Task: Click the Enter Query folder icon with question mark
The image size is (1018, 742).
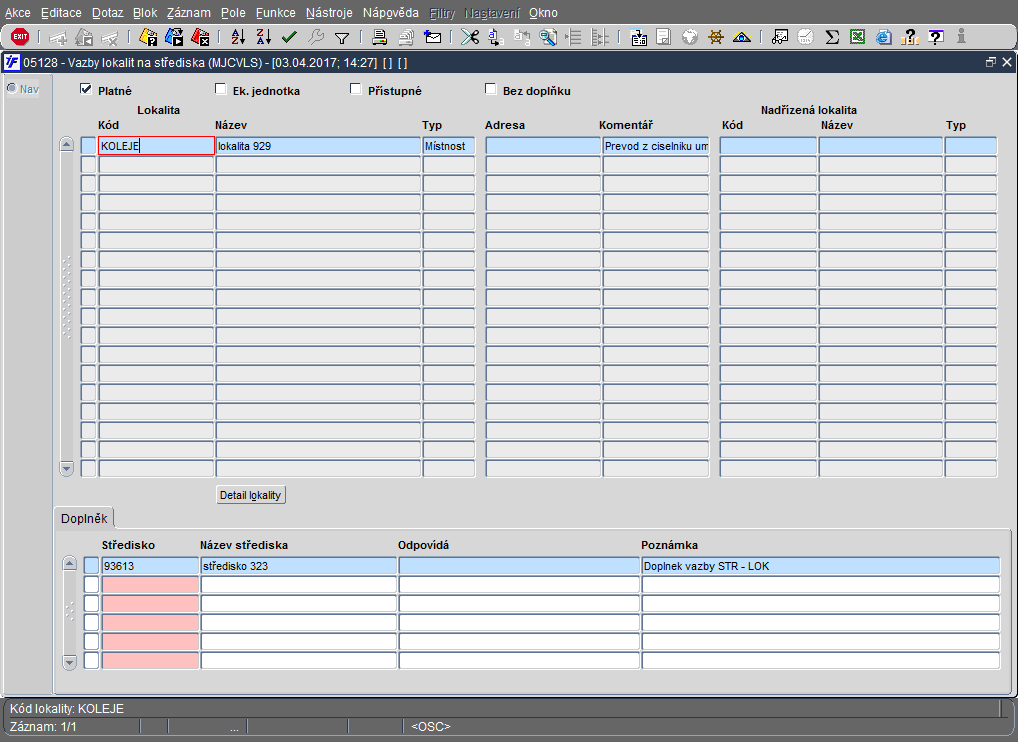Action: [148, 37]
